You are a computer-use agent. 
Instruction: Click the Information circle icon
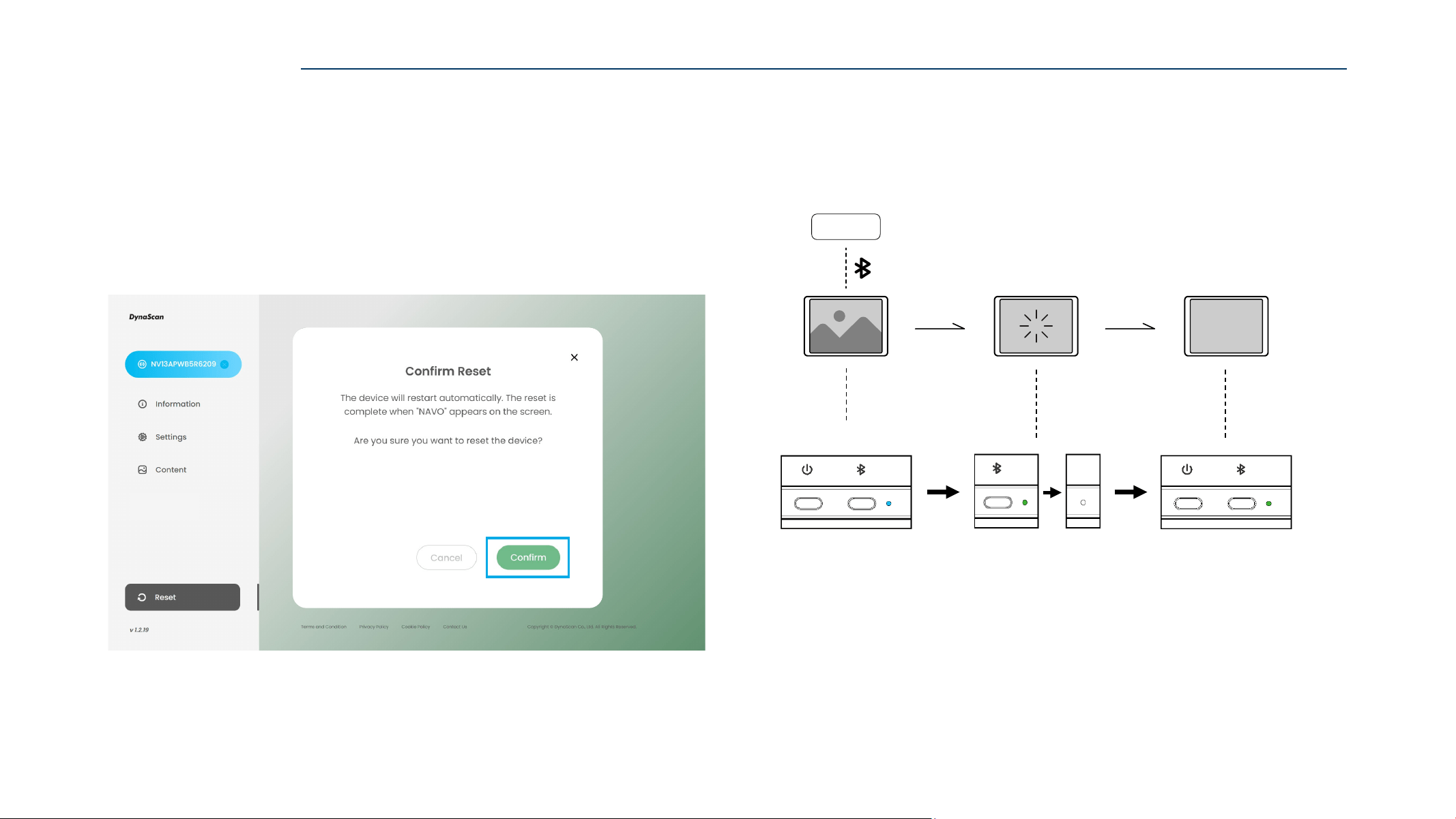pos(143,404)
